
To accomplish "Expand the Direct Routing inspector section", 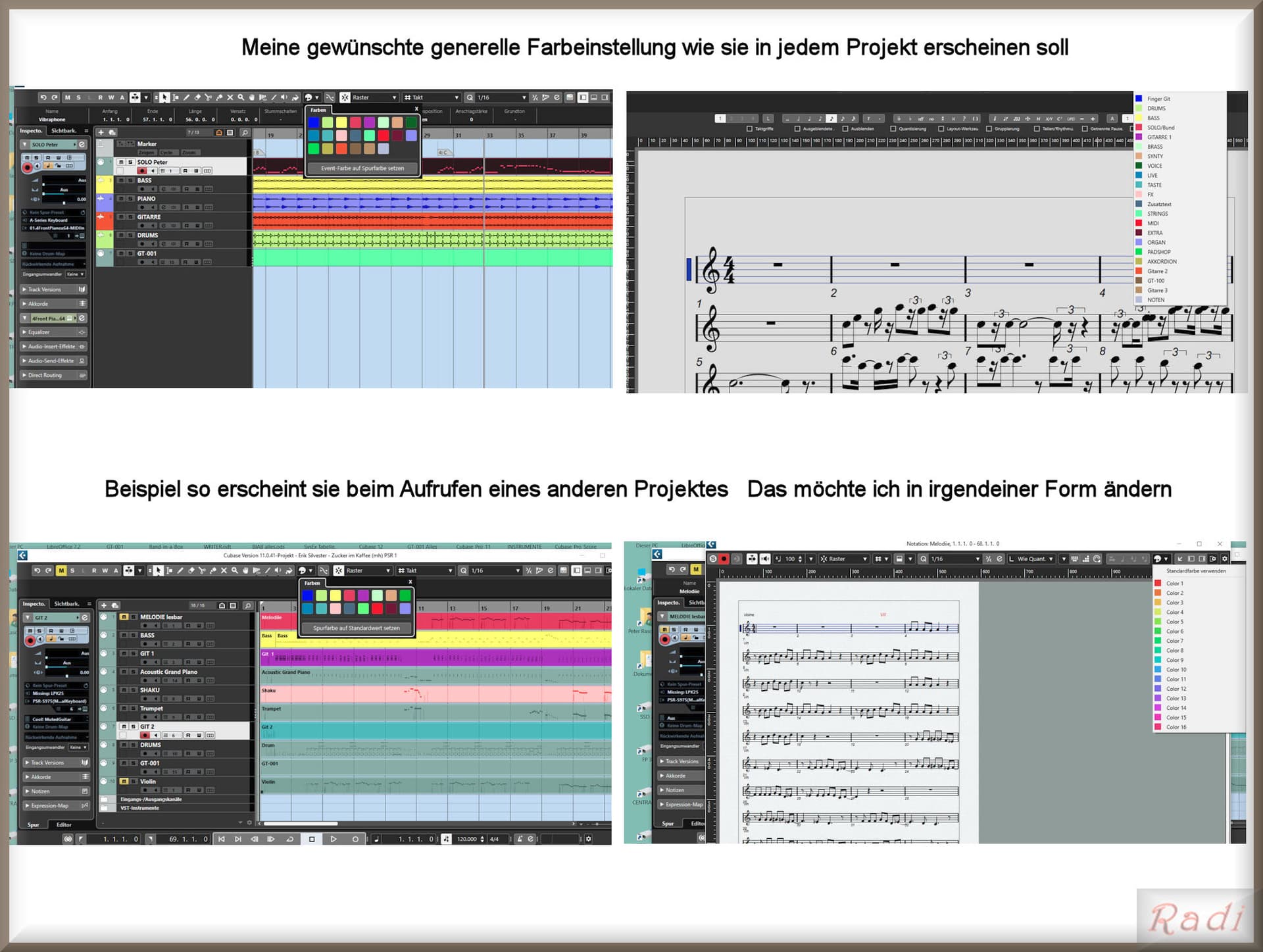I will [x=54, y=375].
